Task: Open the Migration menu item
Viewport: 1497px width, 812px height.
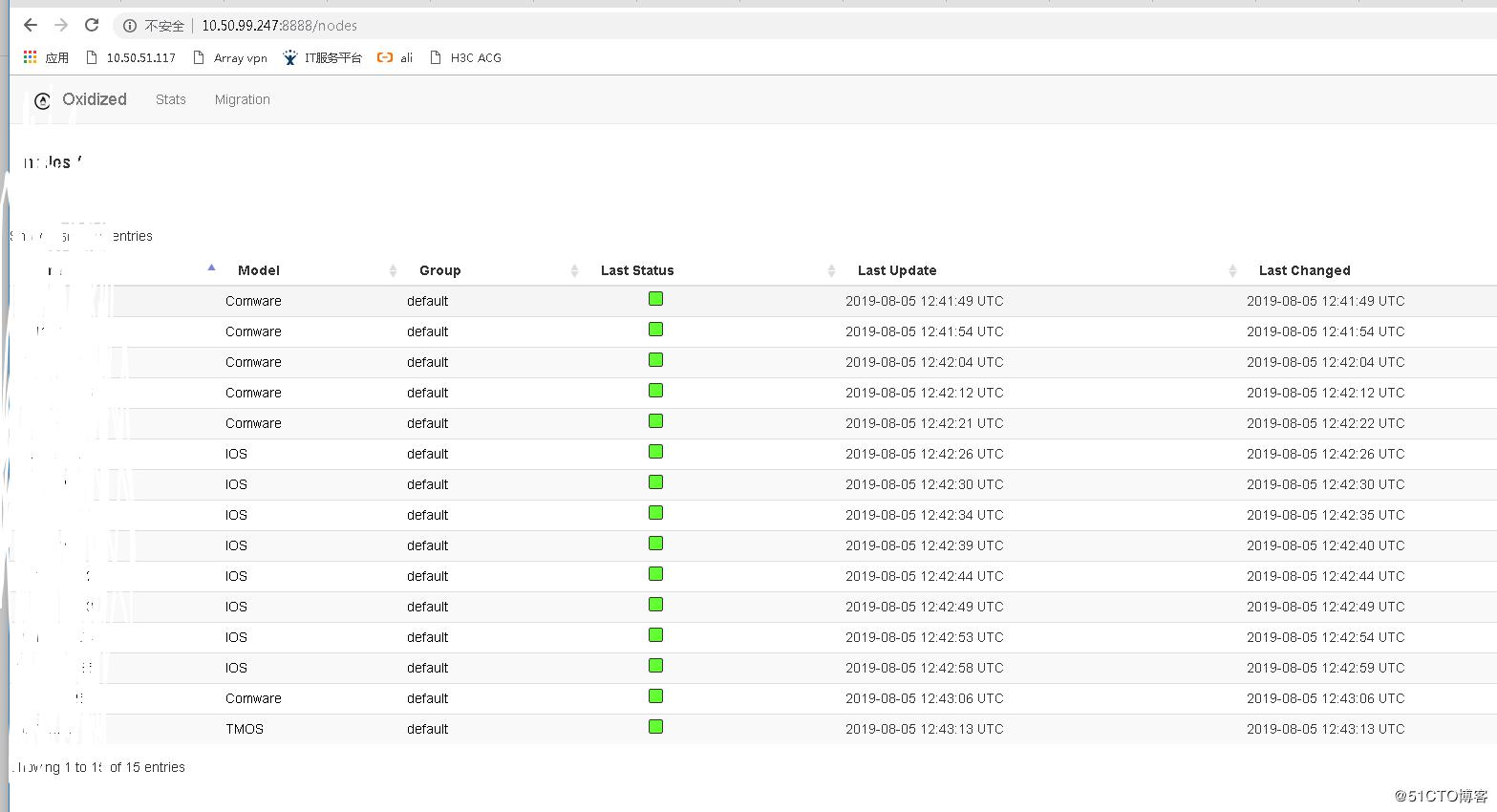Action: (x=243, y=99)
